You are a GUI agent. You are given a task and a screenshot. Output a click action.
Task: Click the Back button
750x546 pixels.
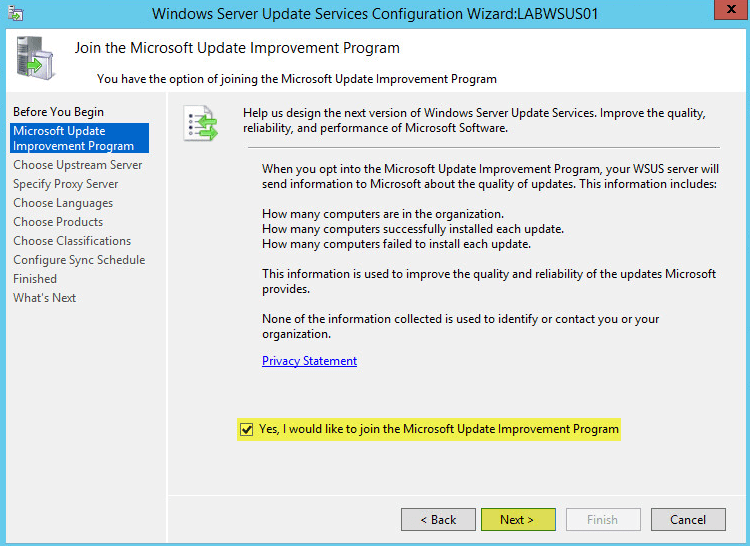click(x=438, y=519)
